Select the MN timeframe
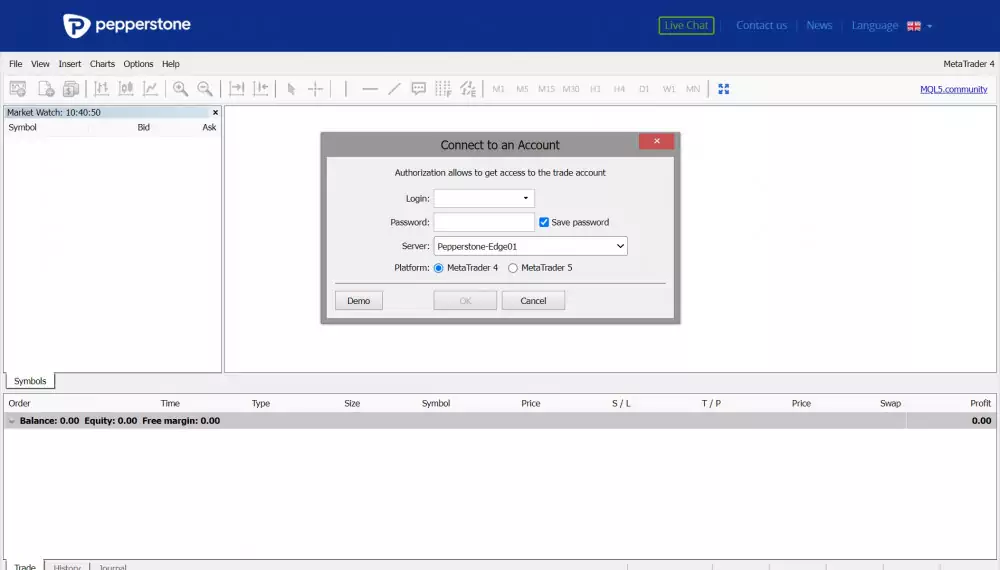Viewport: 1000px width, 570px height. point(693,89)
